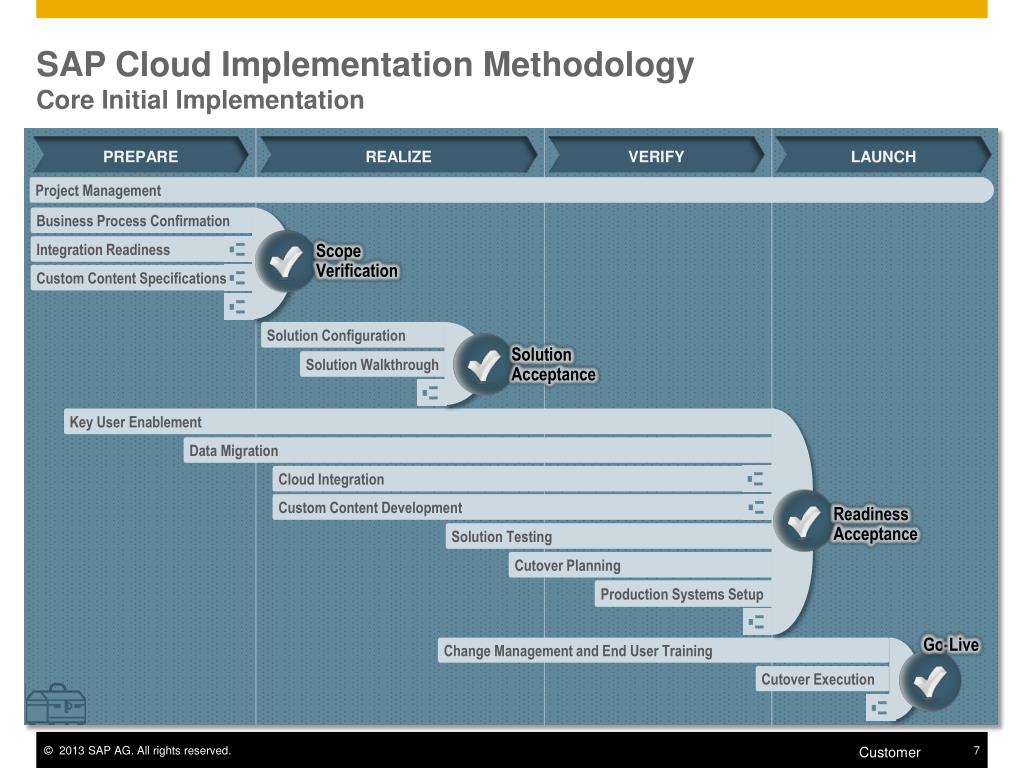The image size is (1024, 768).
Task: Click the Readiness Acceptance checkmark milestone icon
Action: pyautogui.click(x=803, y=520)
